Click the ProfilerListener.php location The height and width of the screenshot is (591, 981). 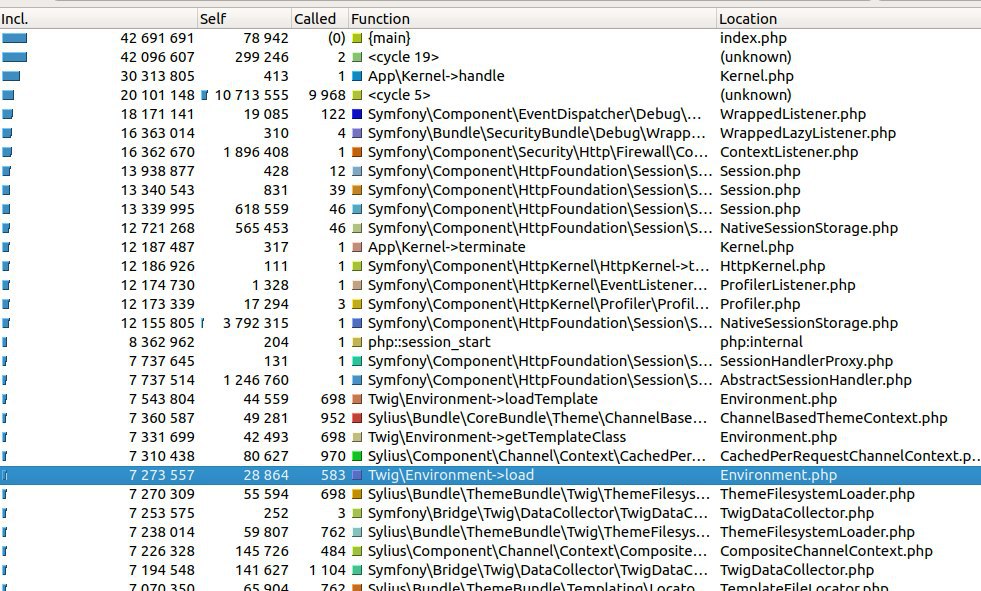pyautogui.click(x=788, y=285)
